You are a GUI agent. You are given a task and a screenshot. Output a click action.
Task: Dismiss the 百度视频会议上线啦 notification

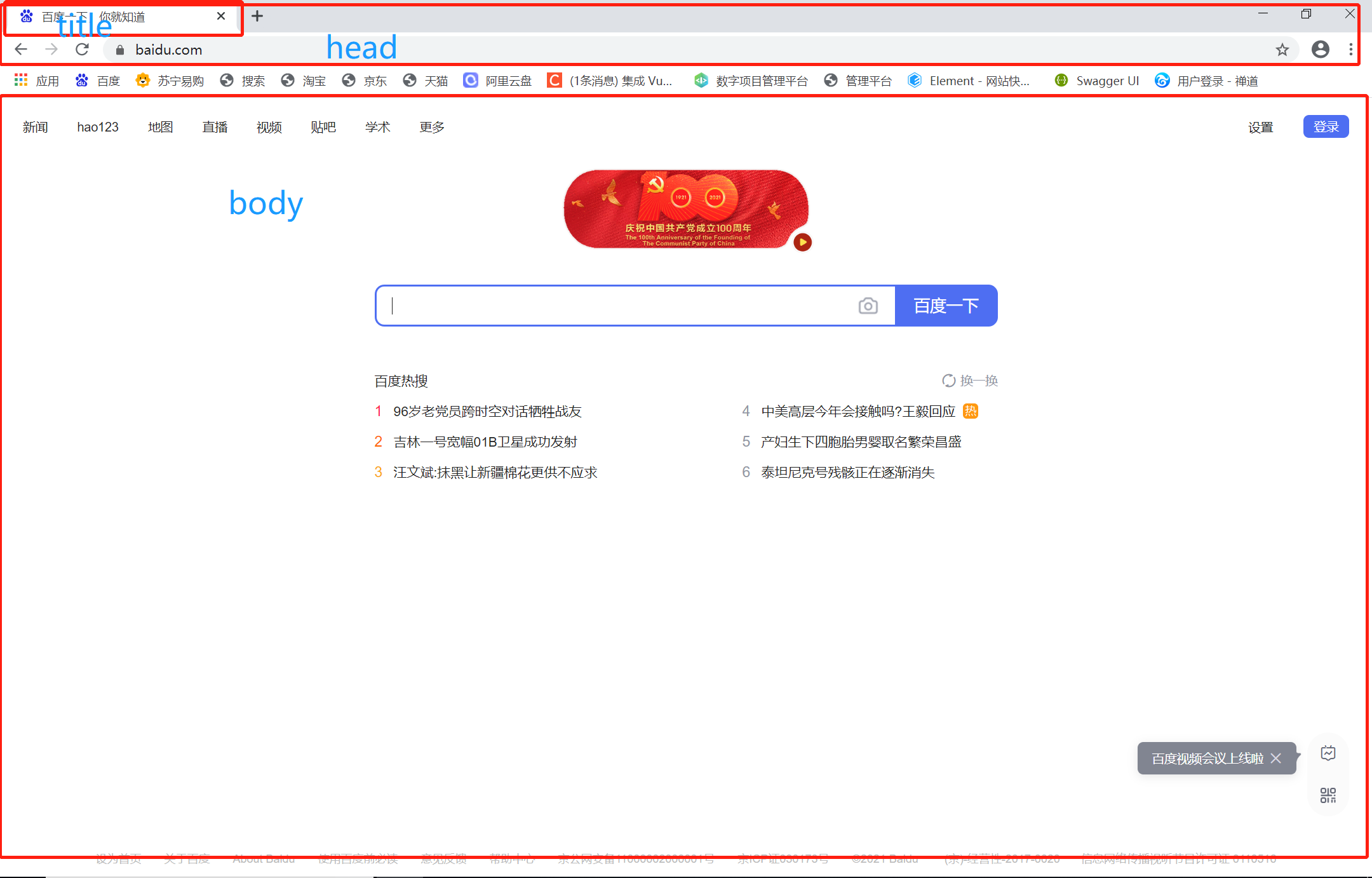tap(1276, 759)
